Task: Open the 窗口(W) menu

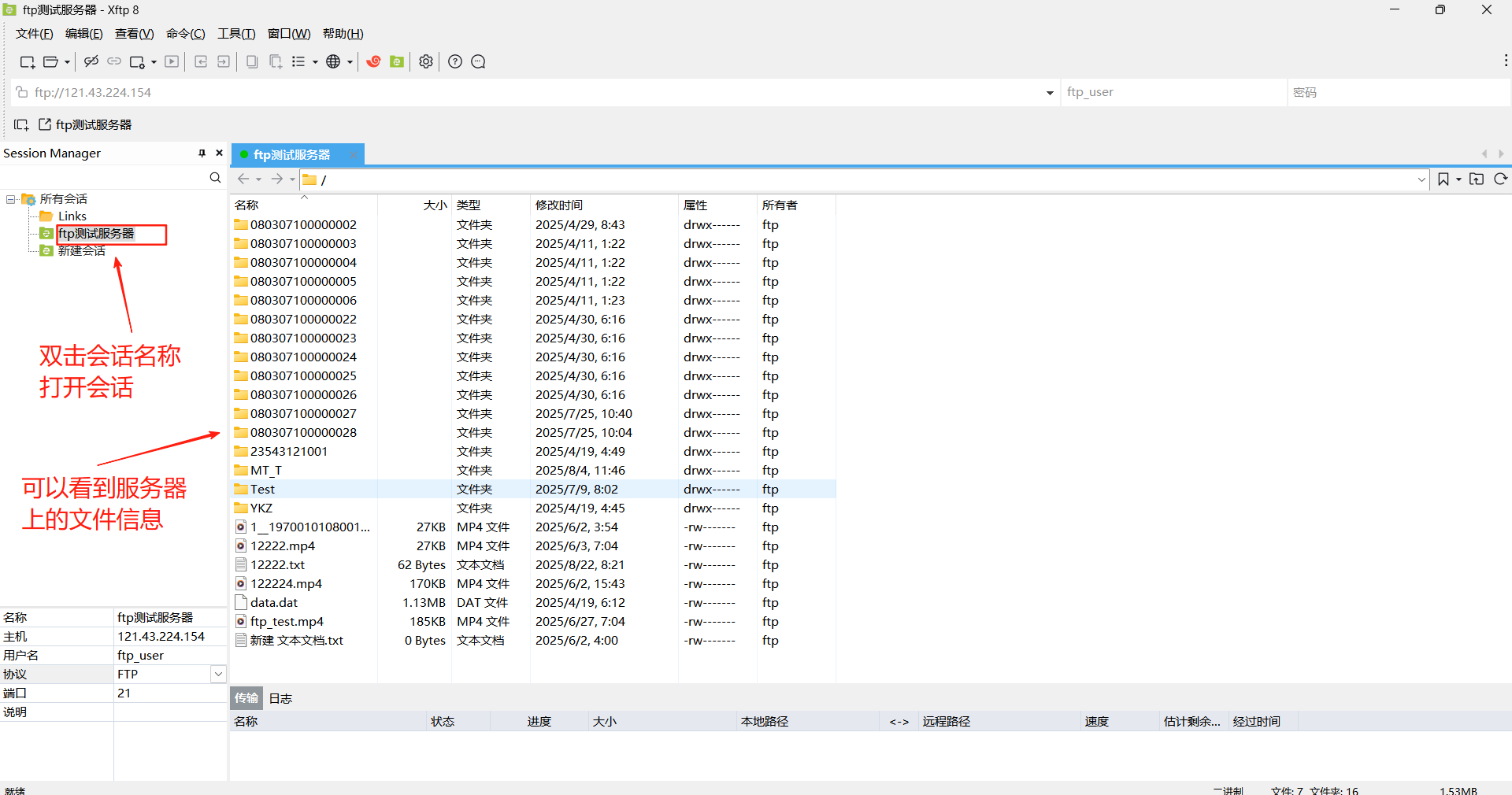Action: click(289, 34)
